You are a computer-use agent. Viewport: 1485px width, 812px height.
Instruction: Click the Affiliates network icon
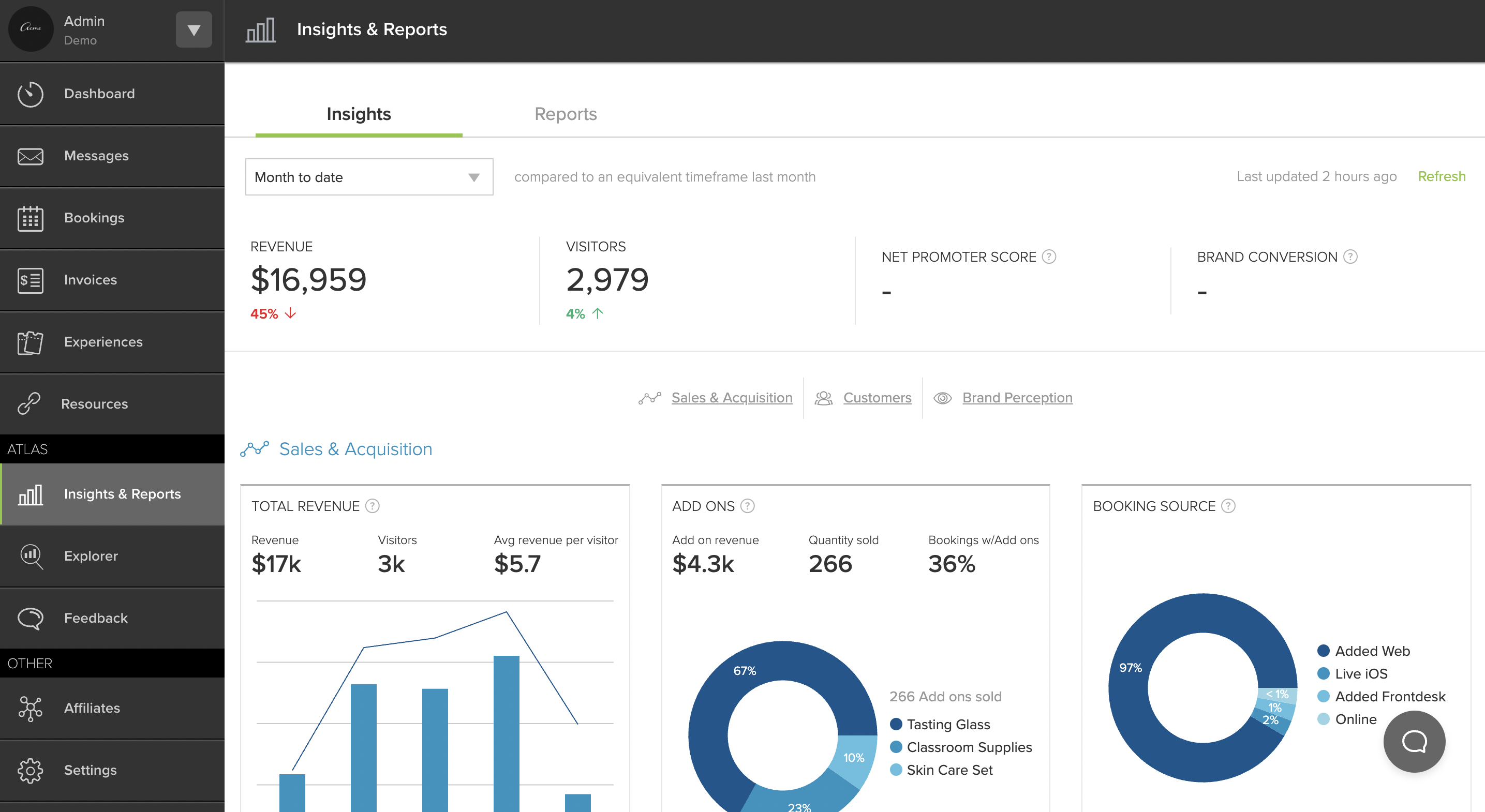pos(30,708)
